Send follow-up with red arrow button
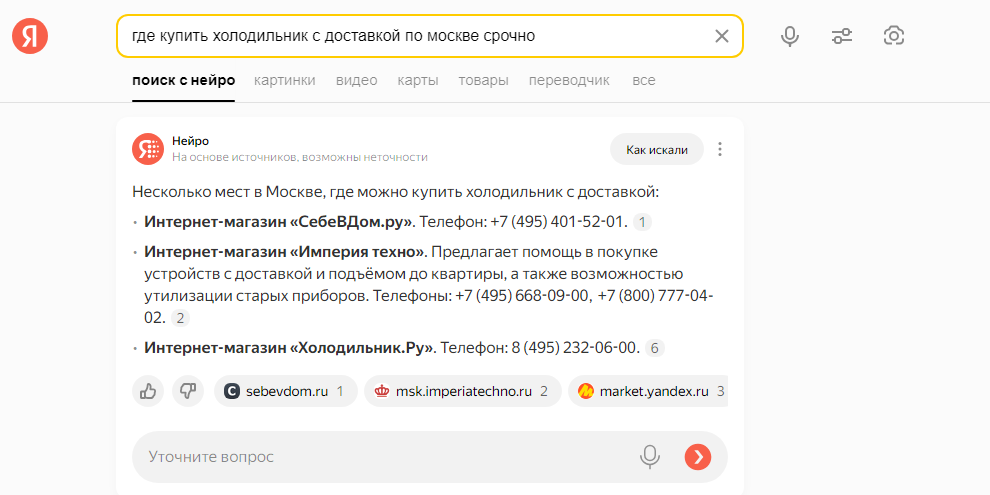This screenshot has width=990, height=495. (698, 457)
